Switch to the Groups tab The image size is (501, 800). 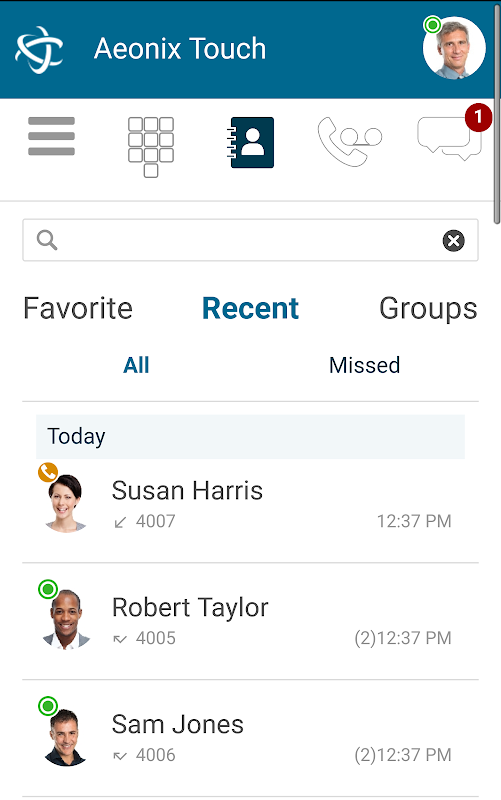pos(428,309)
